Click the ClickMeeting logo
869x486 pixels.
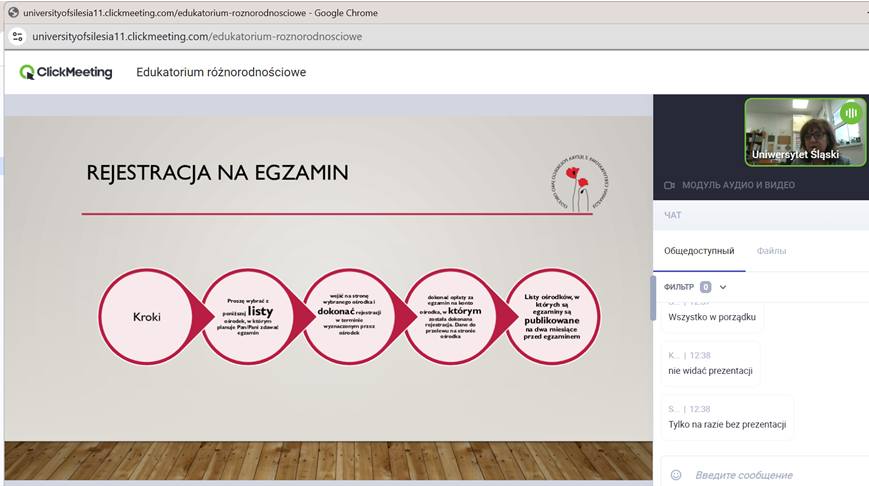click(x=66, y=72)
